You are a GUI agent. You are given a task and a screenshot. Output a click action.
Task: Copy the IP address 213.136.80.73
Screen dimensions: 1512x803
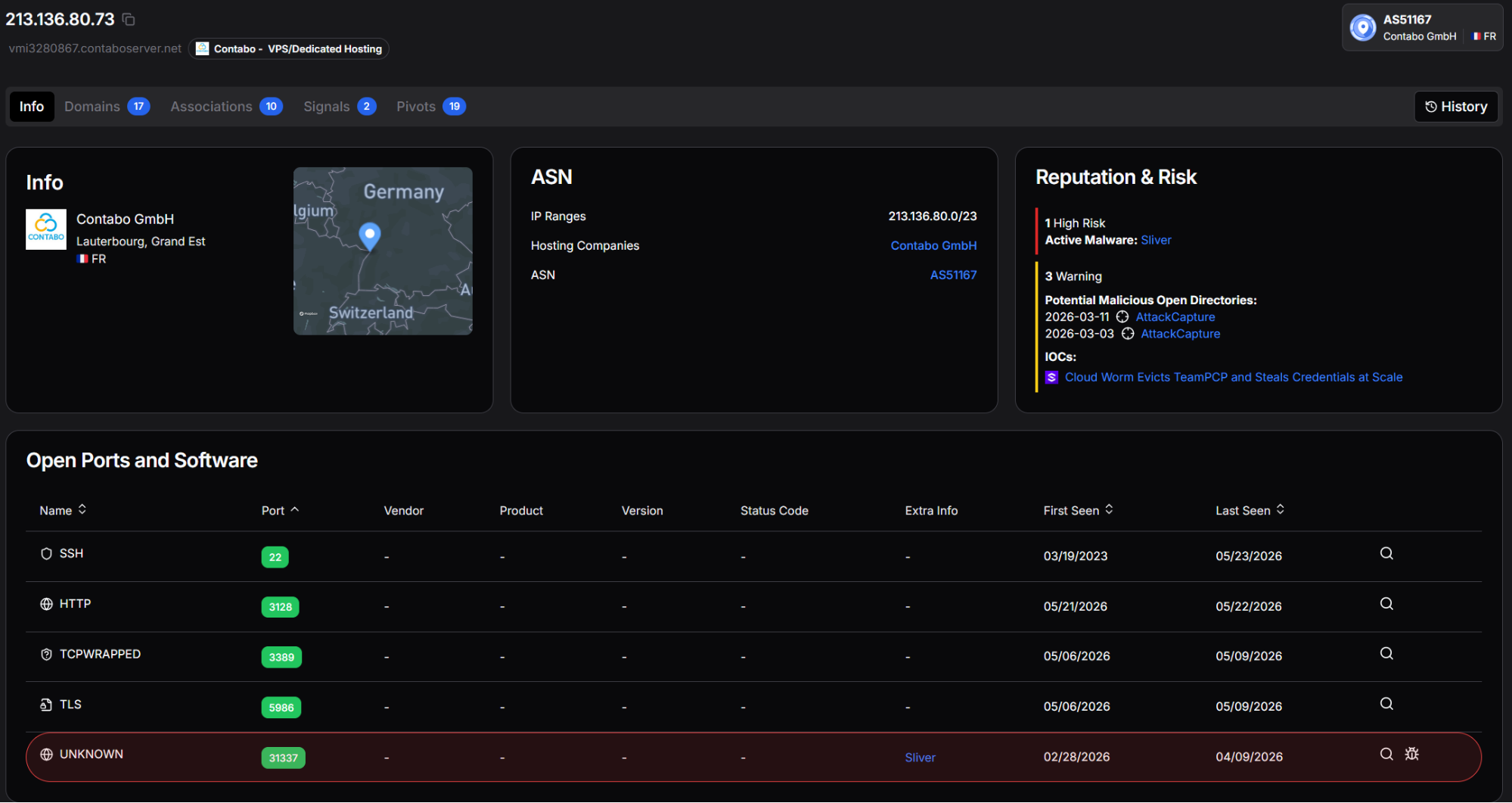pyautogui.click(x=129, y=19)
